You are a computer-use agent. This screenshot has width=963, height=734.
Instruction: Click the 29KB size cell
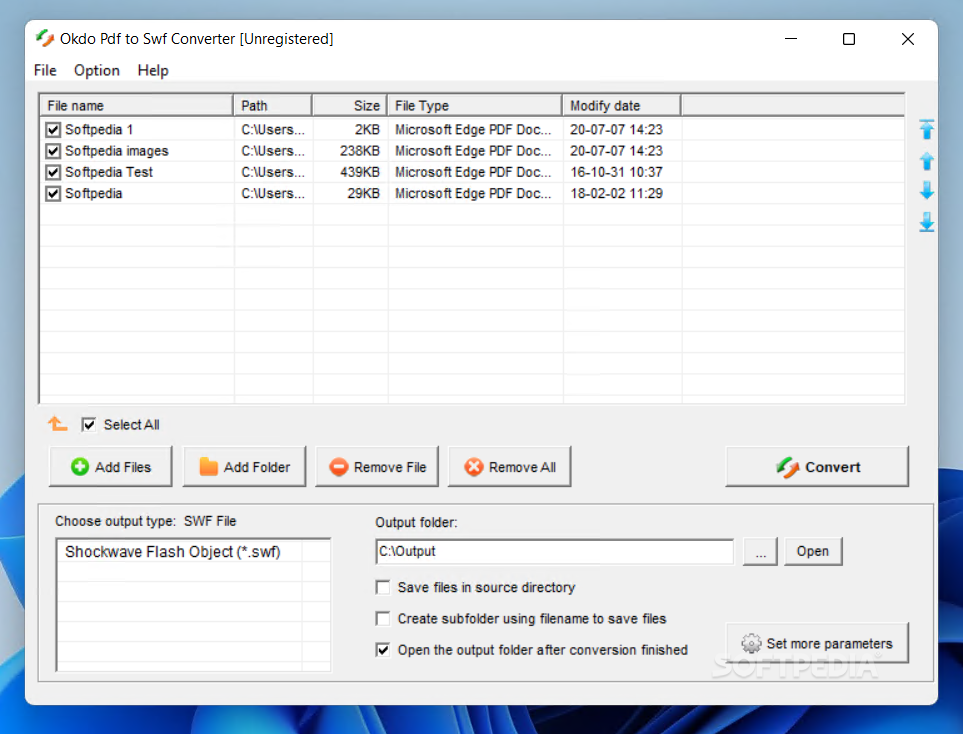tap(364, 193)
